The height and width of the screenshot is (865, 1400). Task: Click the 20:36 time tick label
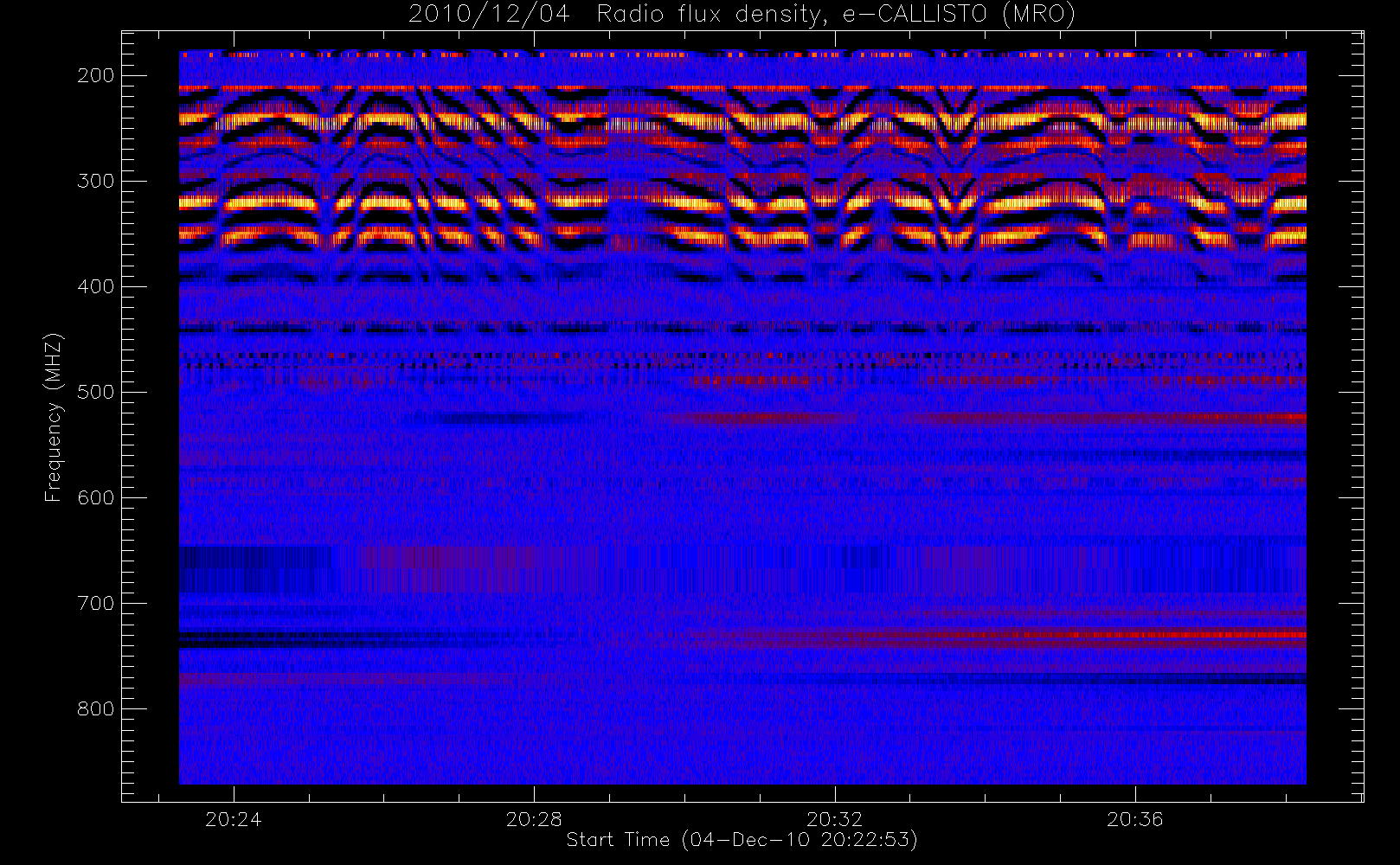[x=1135, y=819]
